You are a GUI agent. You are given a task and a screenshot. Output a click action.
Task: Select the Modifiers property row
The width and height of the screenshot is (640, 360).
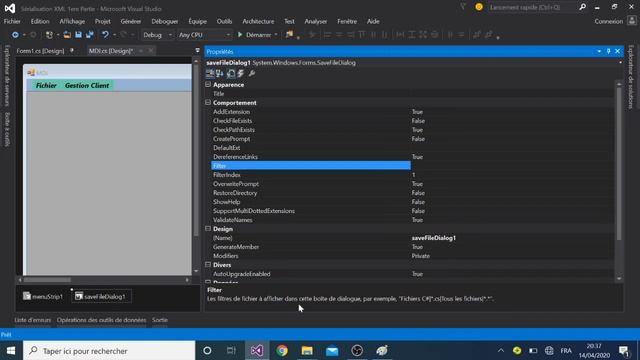[x=412, y=256]
